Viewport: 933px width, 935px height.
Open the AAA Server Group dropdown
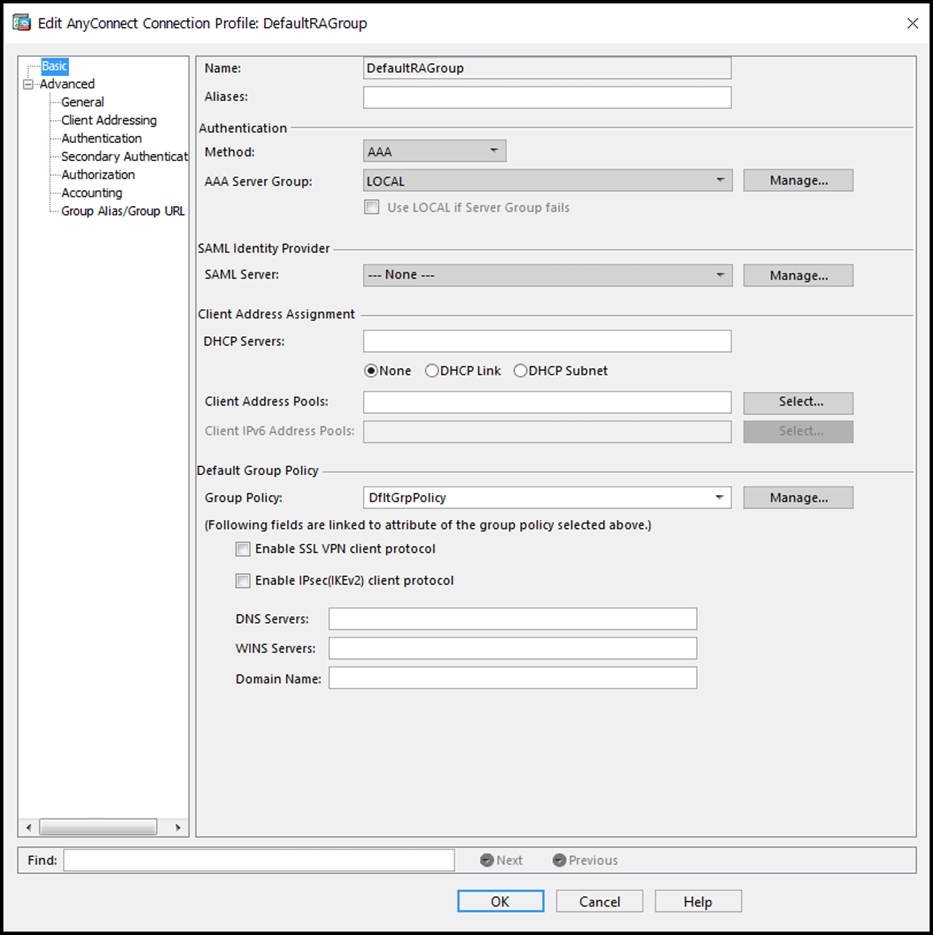(547, 180)
